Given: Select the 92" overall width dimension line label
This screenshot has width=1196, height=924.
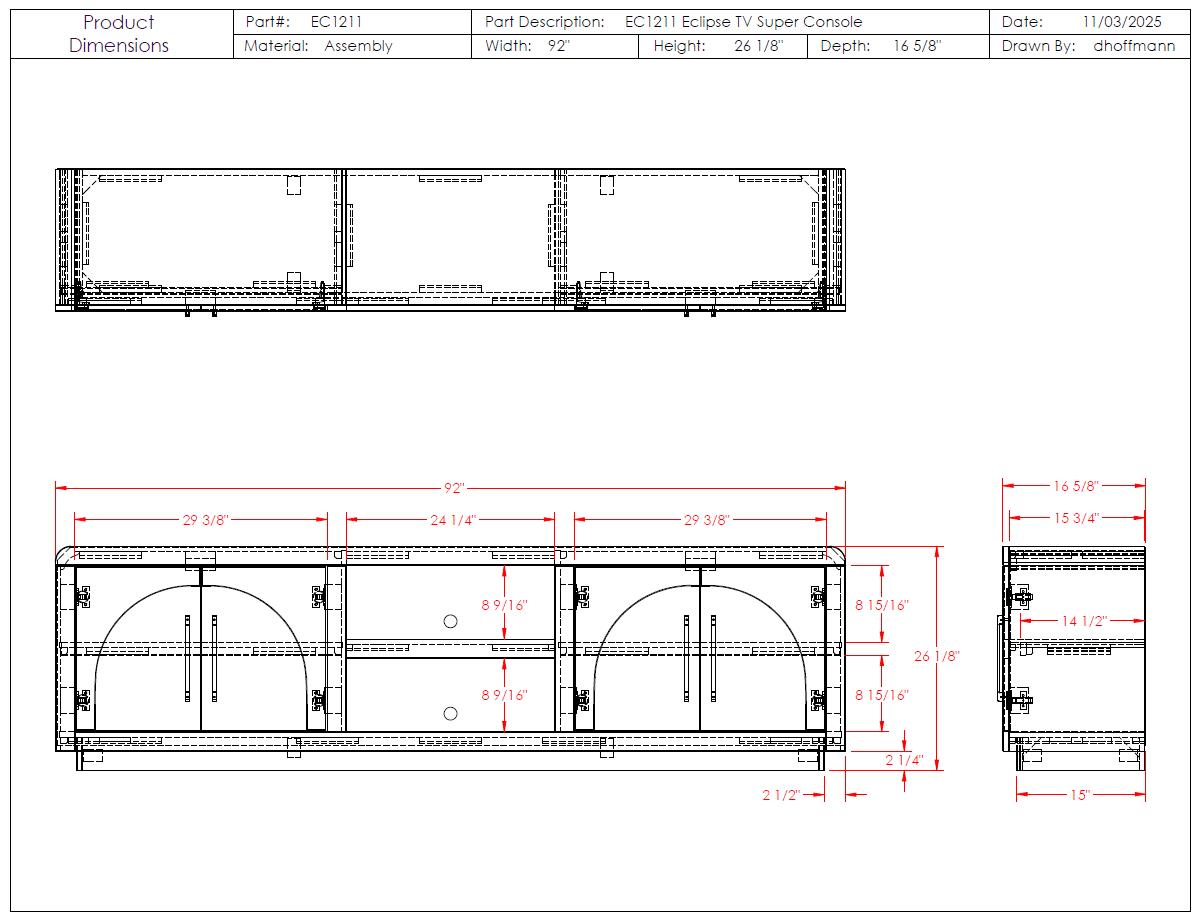Looking at the screenshot, I should tap(455, 488).
